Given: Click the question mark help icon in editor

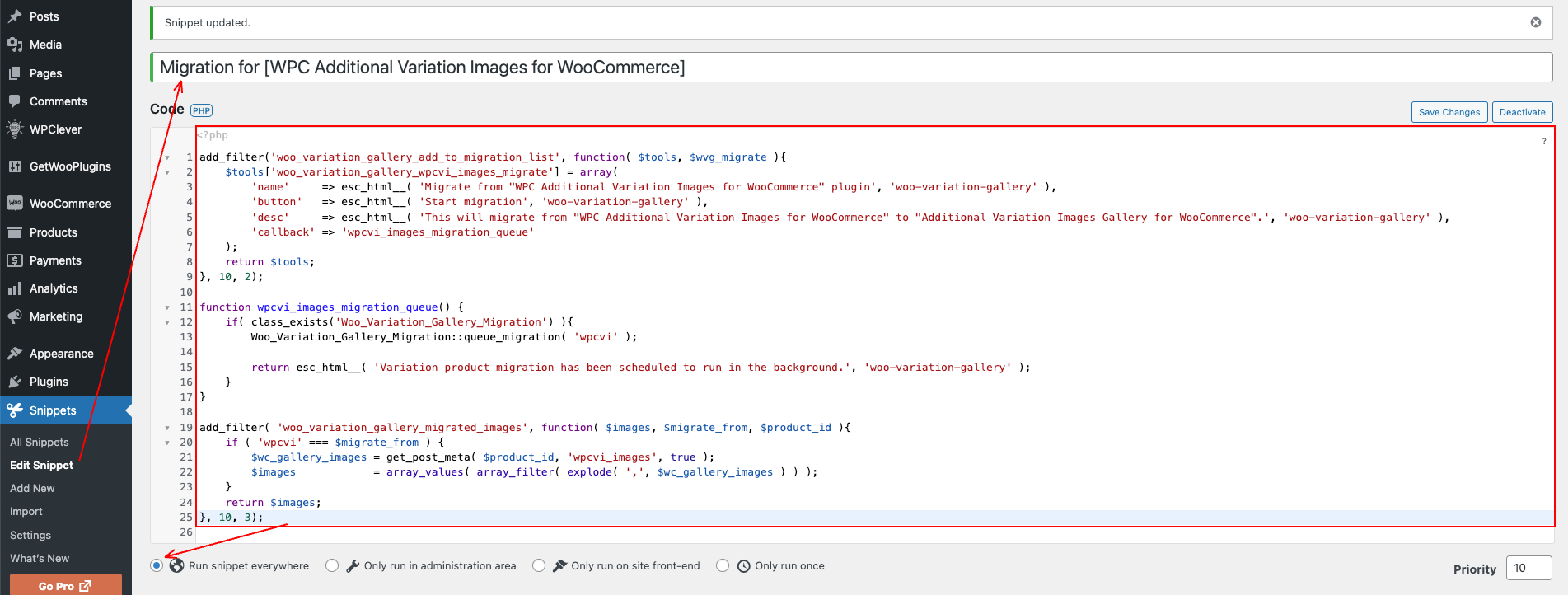Looking at the screenshot, I should [1544, 142].
